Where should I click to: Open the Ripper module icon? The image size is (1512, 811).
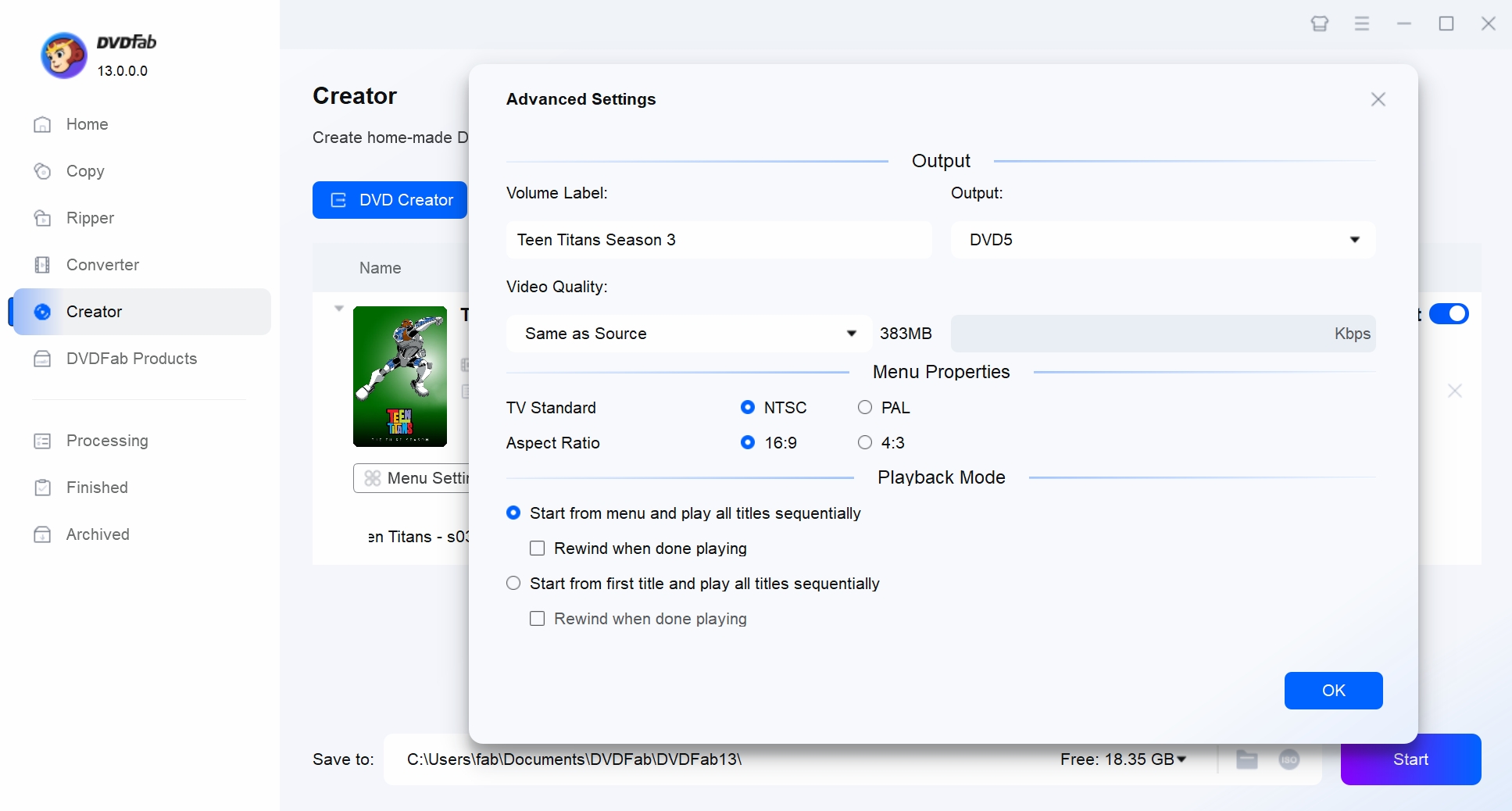pyautogui.click(x=42, y=218)
